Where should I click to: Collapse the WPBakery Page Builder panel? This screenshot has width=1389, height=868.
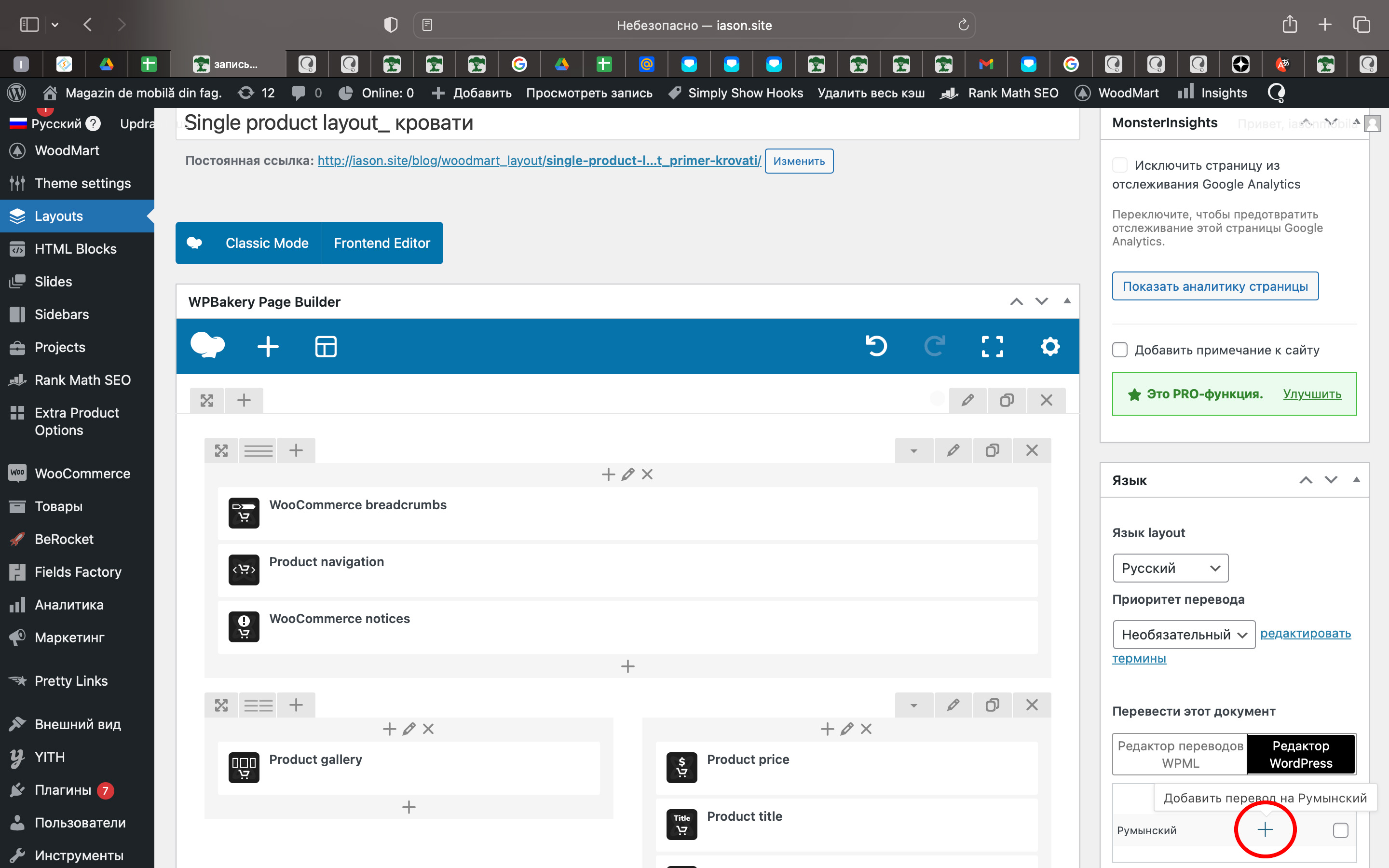point(1067,301)
